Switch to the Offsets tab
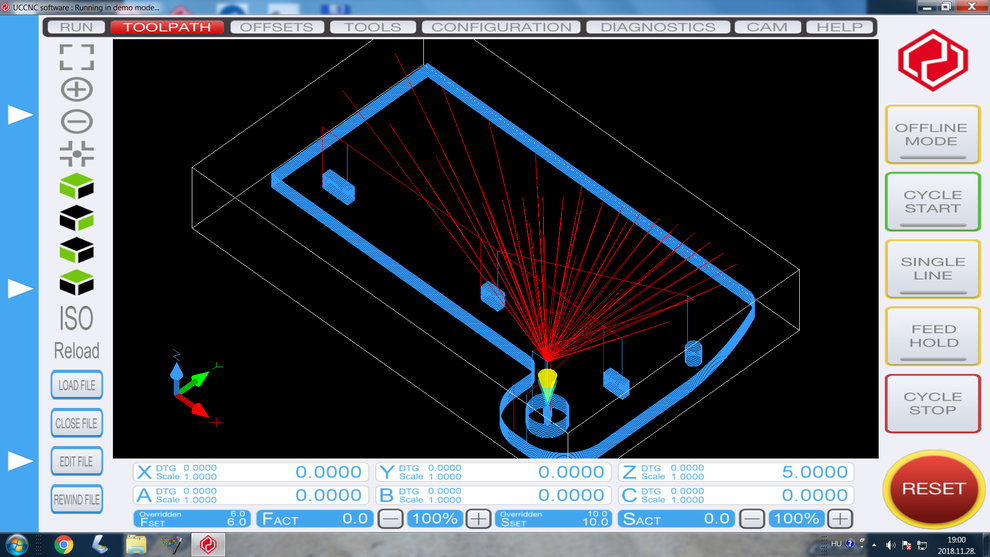 pyautogui.click(x=277, y=27)
